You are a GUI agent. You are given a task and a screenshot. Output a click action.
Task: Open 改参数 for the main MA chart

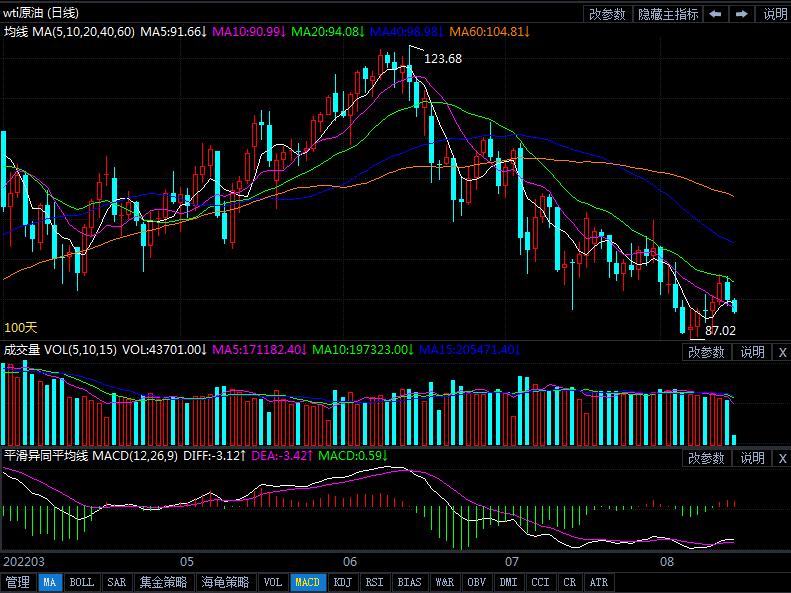point(607,14)
